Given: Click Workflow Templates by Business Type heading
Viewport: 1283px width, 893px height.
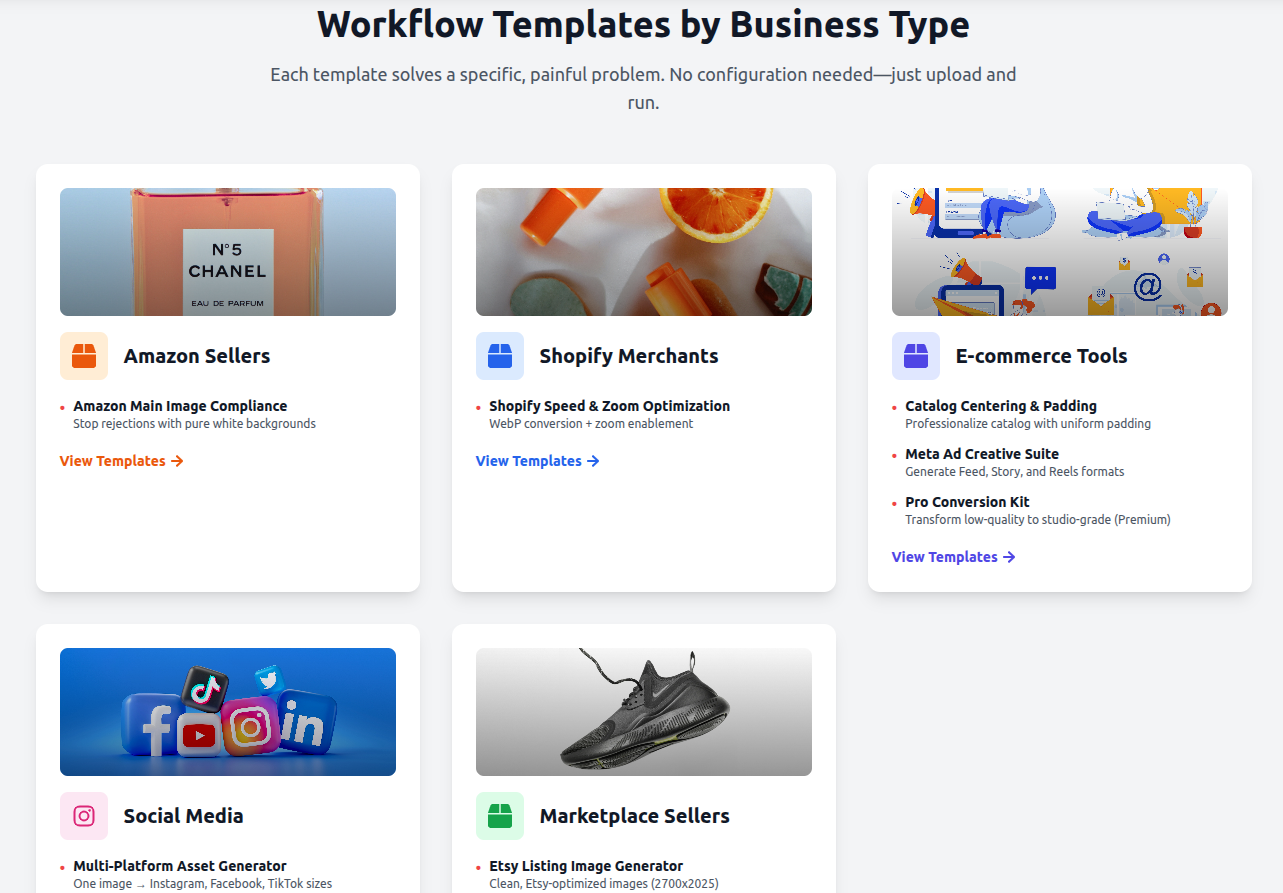Looking at the screenshot, I should click(x=643, y=24).
